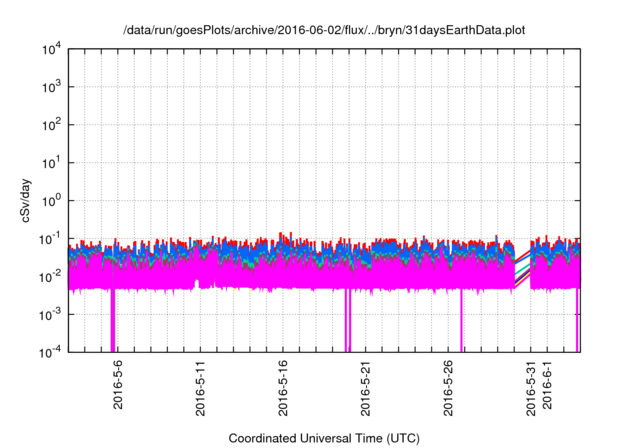Click the 10^1 y-axis tick label

coord(52,163)
